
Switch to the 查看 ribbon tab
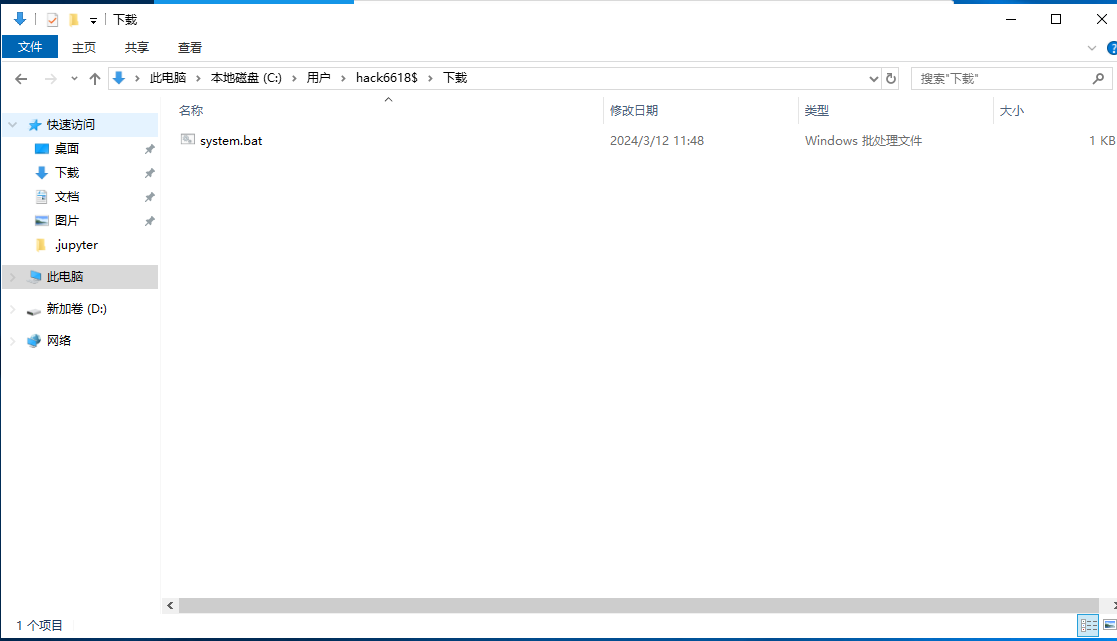(190, 47)
